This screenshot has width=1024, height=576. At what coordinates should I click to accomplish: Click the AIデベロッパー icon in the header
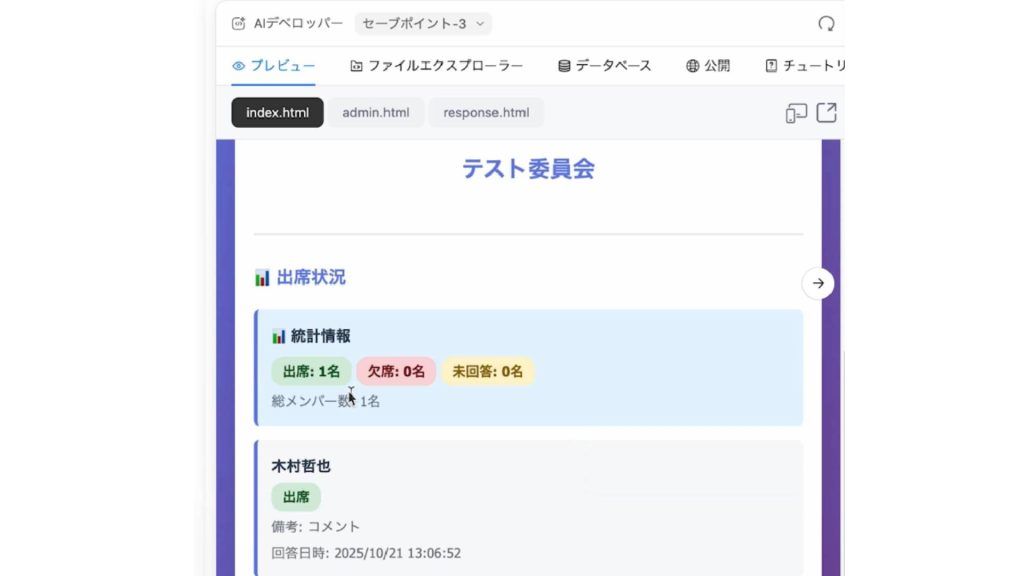[x=238, y=23]
